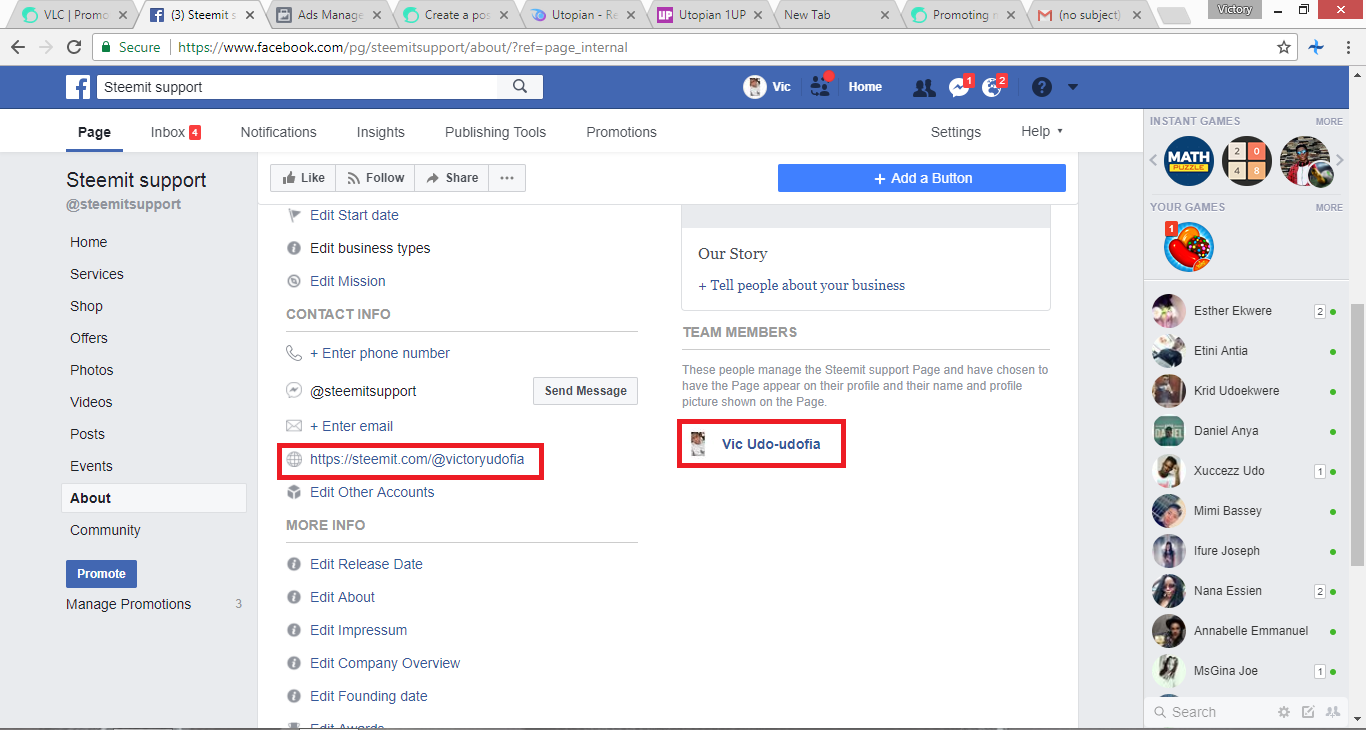This screenshot has width=1366, height=730.
Task: Open the Inbox tab
Action: 176,132
